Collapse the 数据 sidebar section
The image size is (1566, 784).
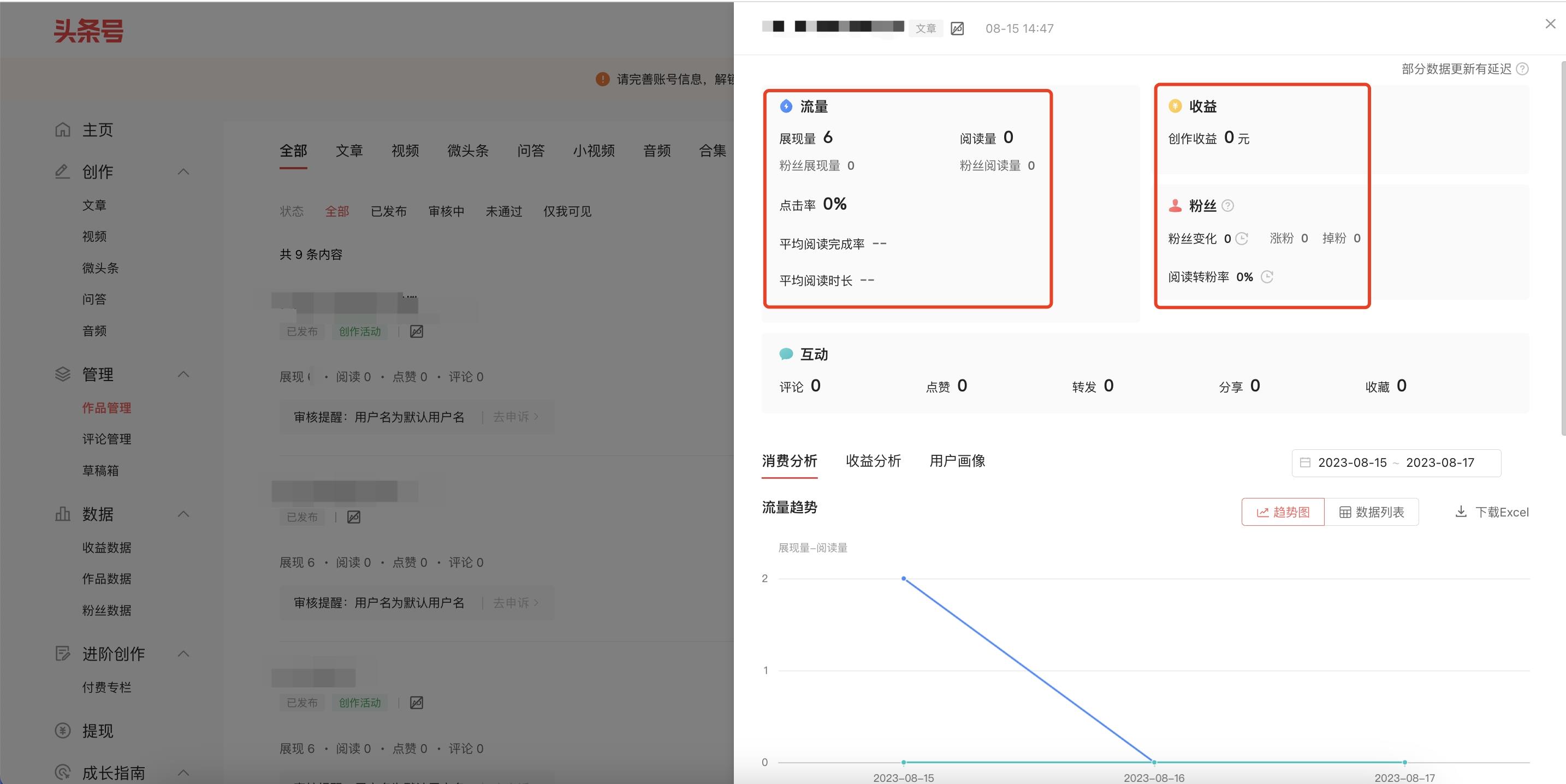tap(183, 514)
